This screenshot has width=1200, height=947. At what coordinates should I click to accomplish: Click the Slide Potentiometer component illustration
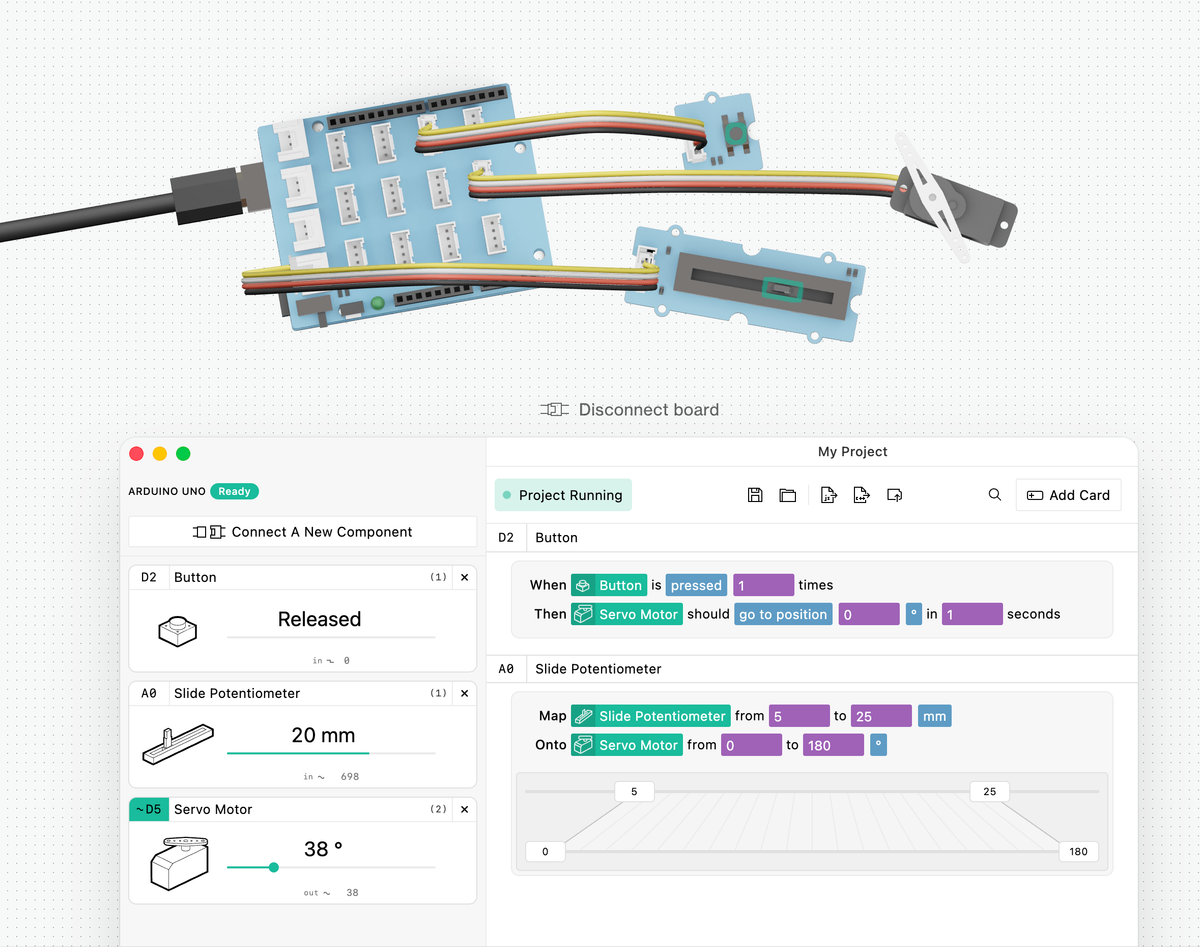click(178, 744)
